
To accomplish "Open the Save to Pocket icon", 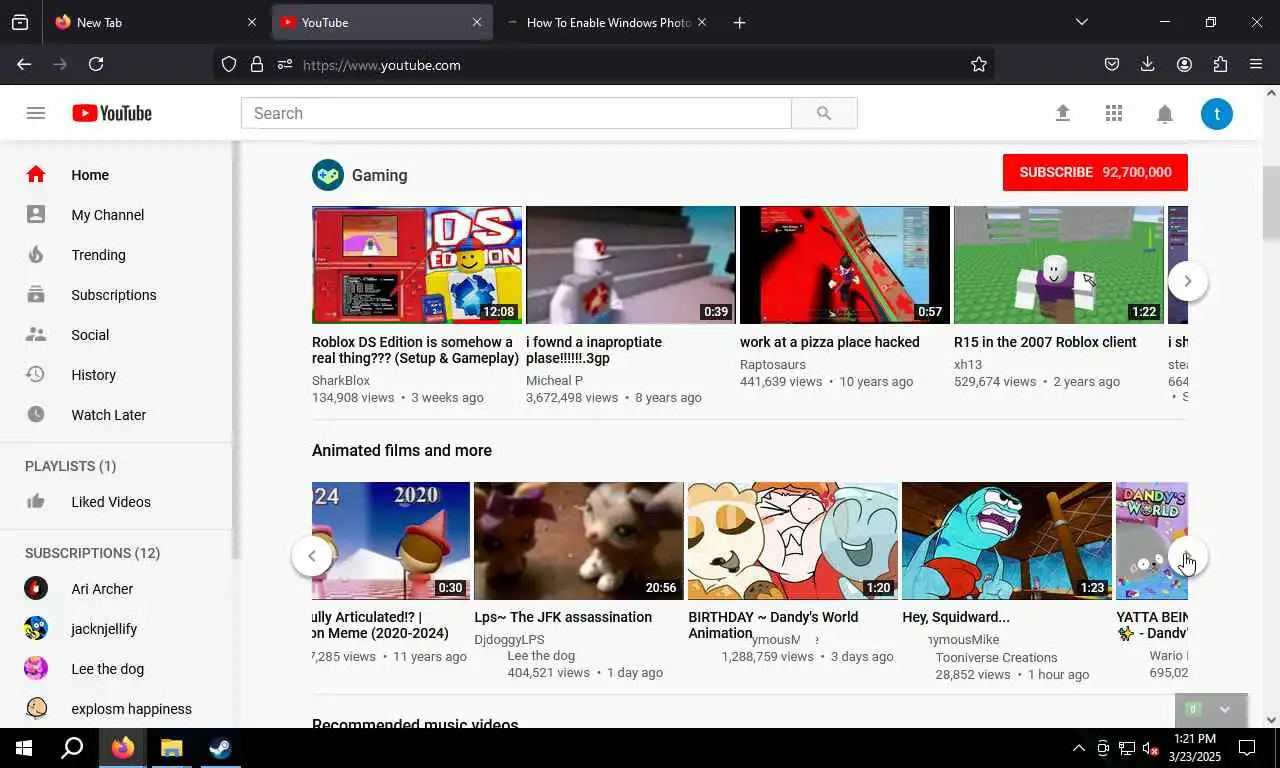I will tap(1112, 64).
